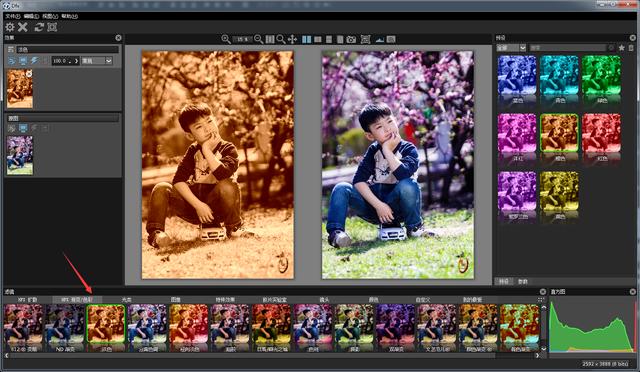Click the blue monitor icon in the mask panel

point(23,128)
